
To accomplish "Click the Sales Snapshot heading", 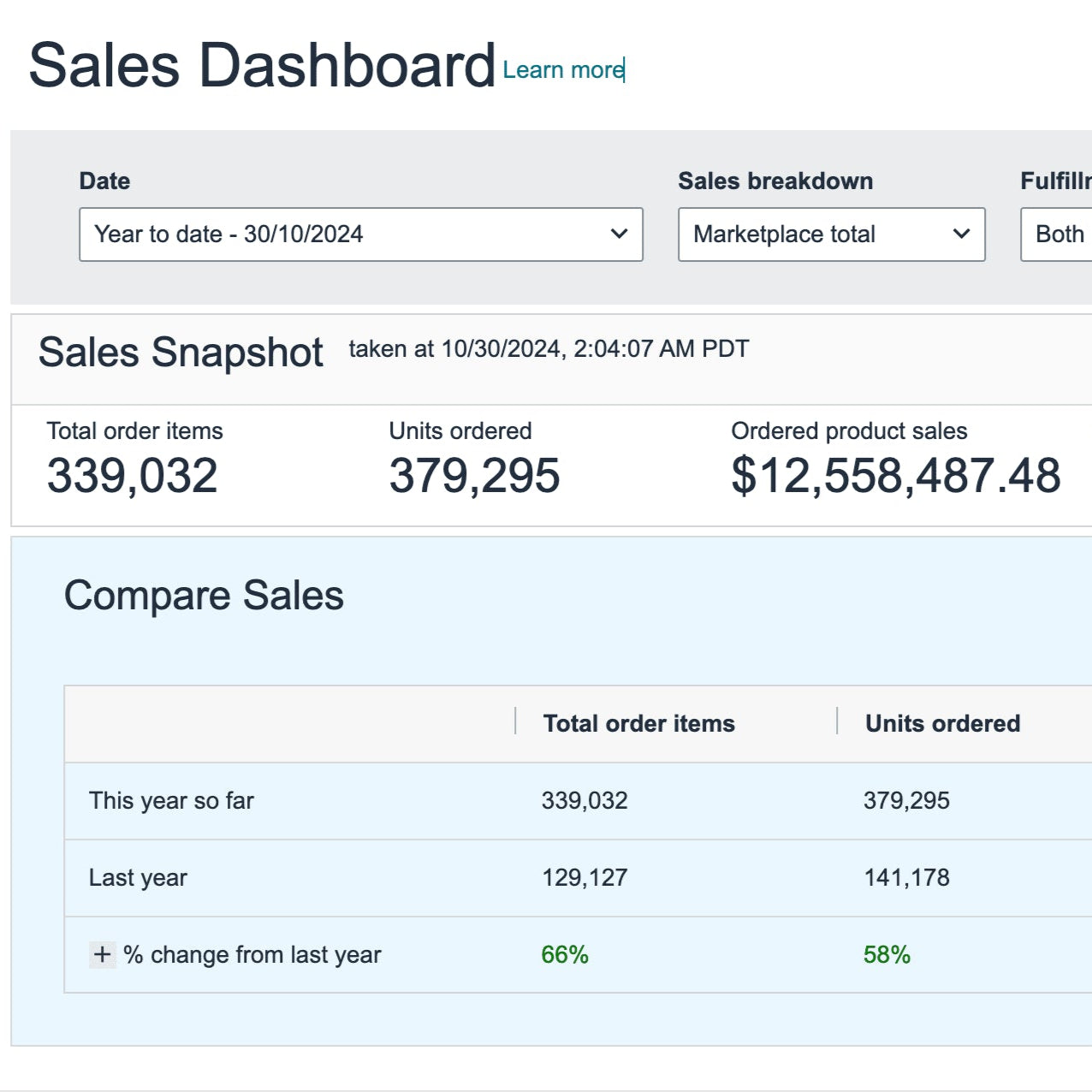I will click(181, 353).
